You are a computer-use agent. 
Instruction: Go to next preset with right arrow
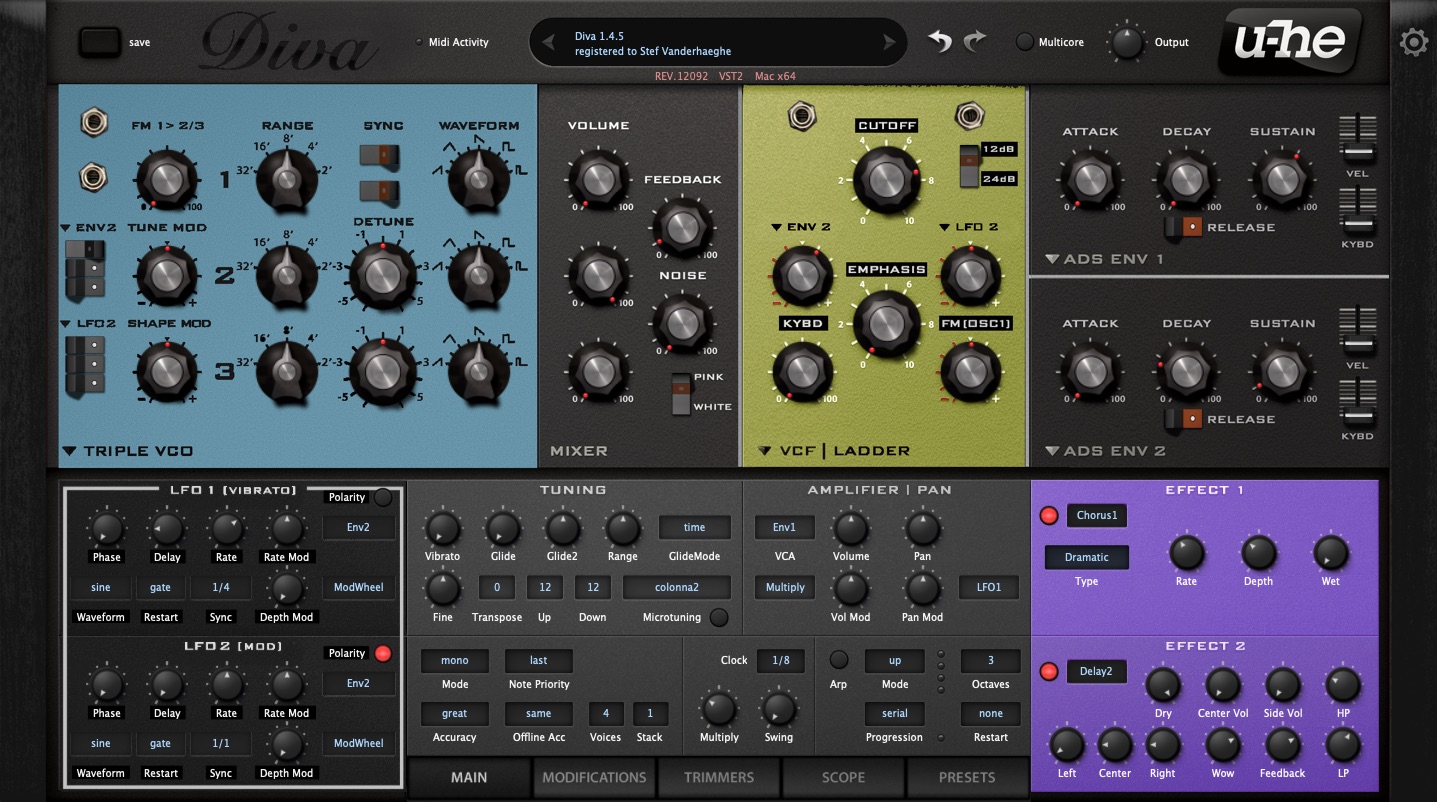pyautogui.click(x=889, y=42)
